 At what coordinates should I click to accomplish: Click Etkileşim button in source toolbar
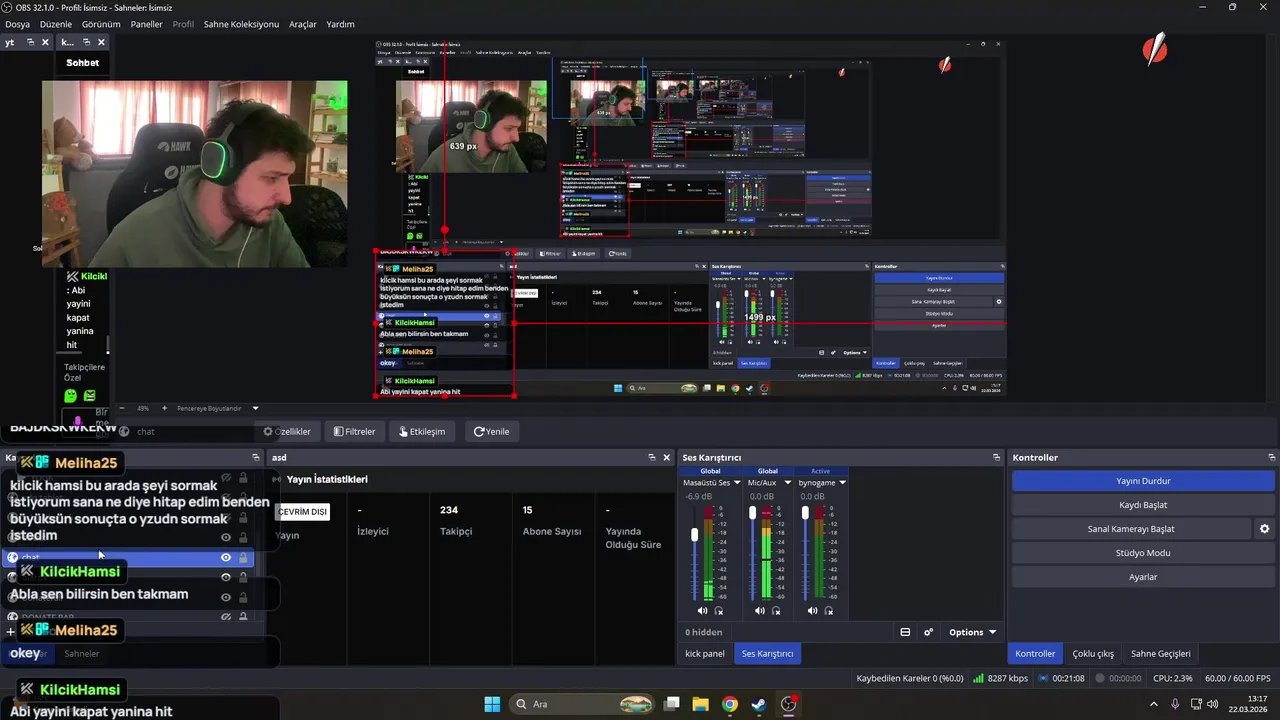point(421,432)
